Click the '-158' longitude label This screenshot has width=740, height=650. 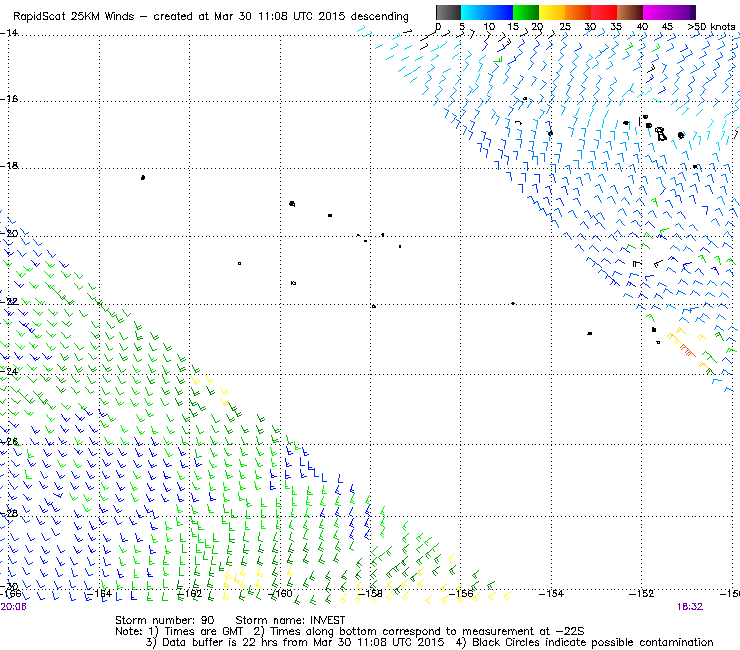click(370, 593)
